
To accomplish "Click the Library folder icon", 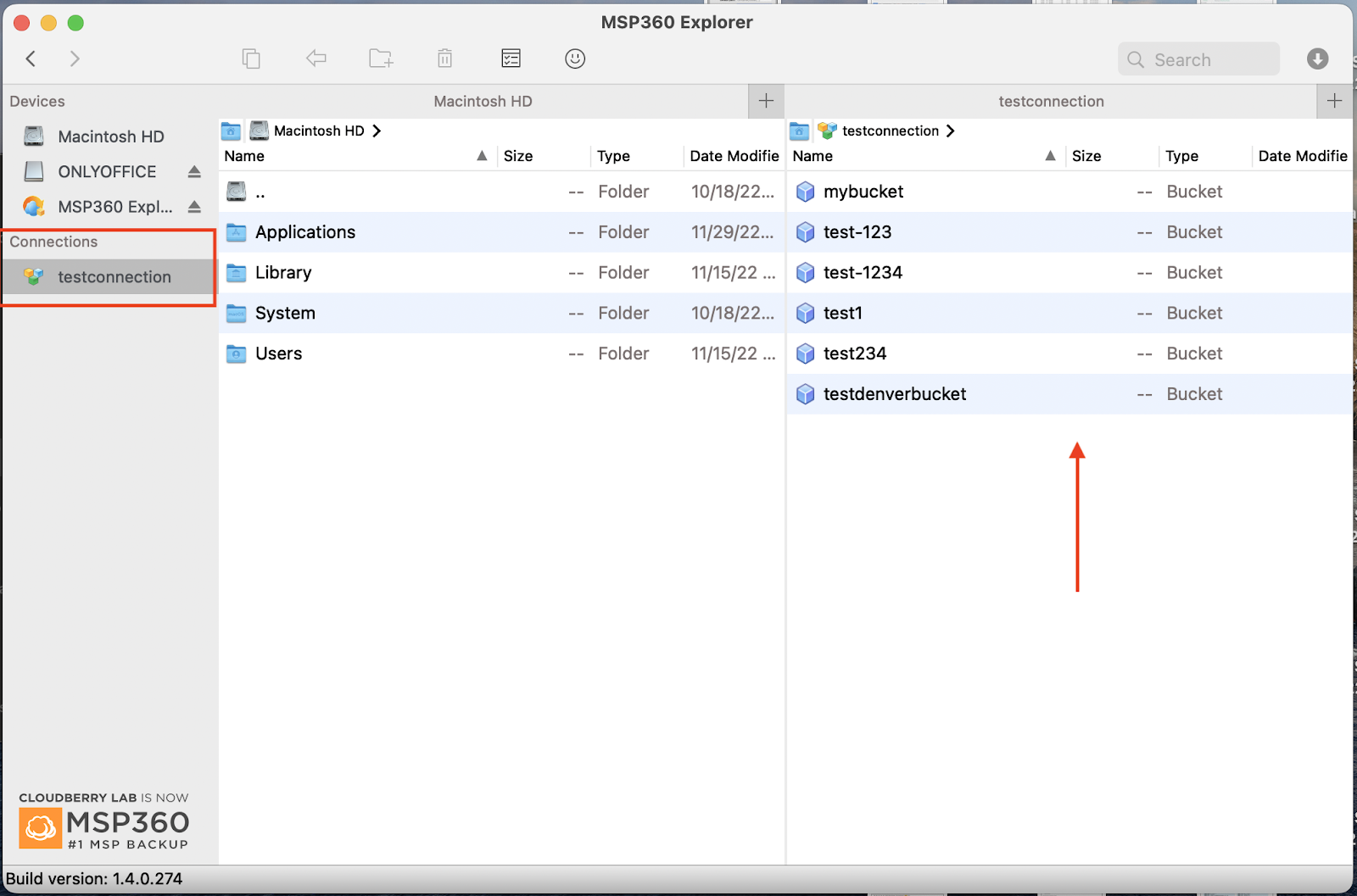I will coord(237,273).
